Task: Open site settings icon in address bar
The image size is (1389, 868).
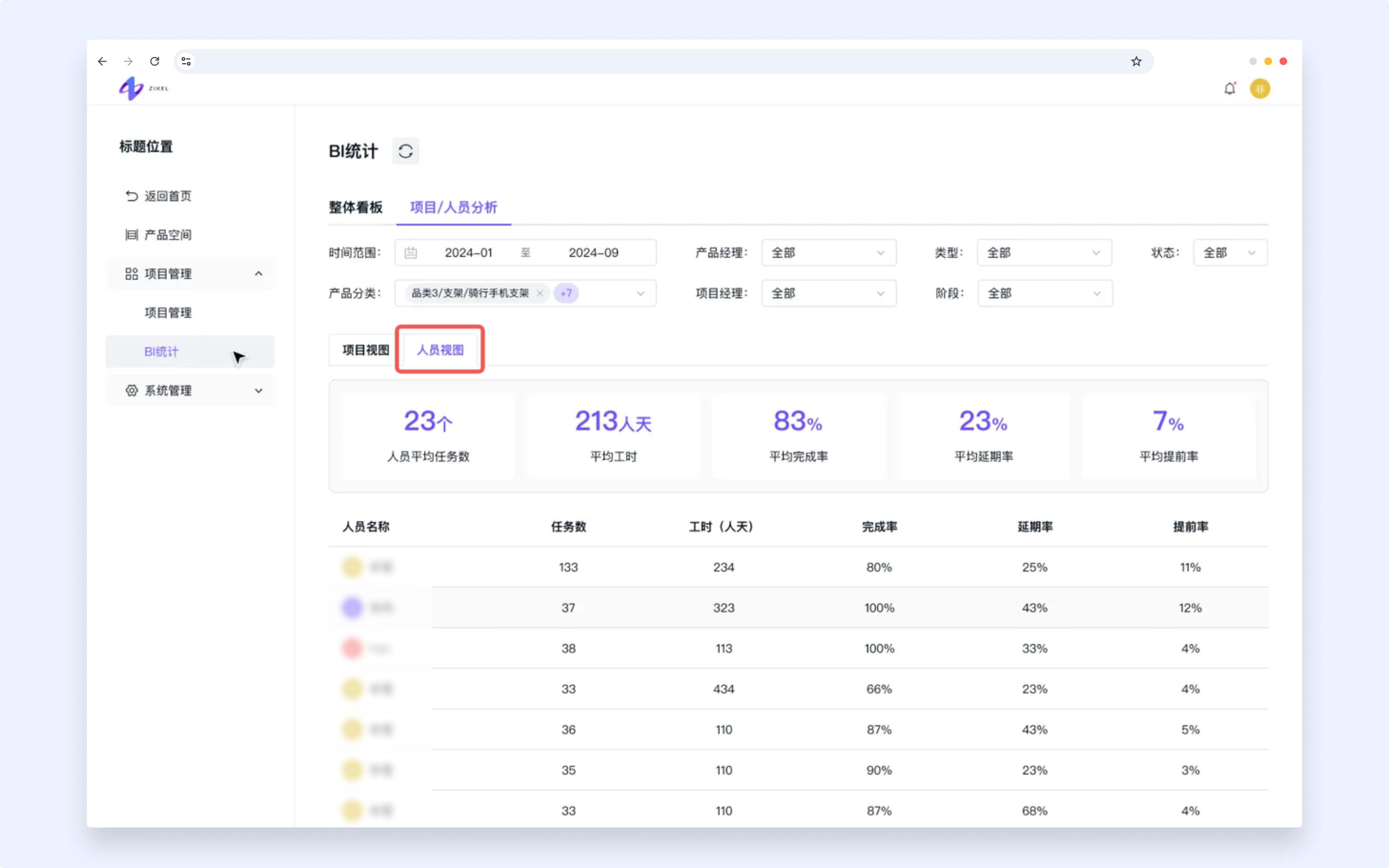Action: pos(186,61)
